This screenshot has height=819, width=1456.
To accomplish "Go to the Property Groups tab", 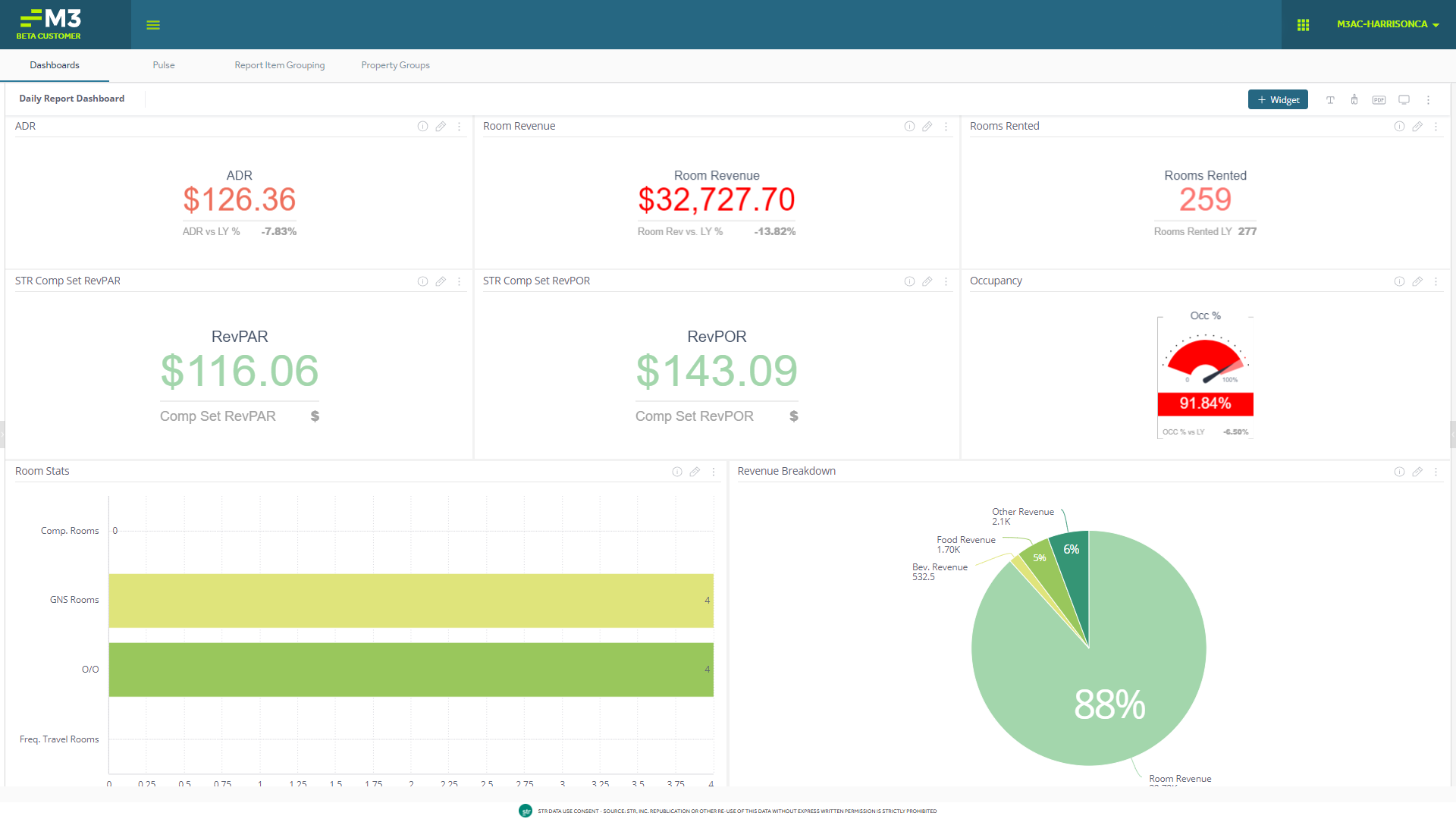I will pos(395,65).
